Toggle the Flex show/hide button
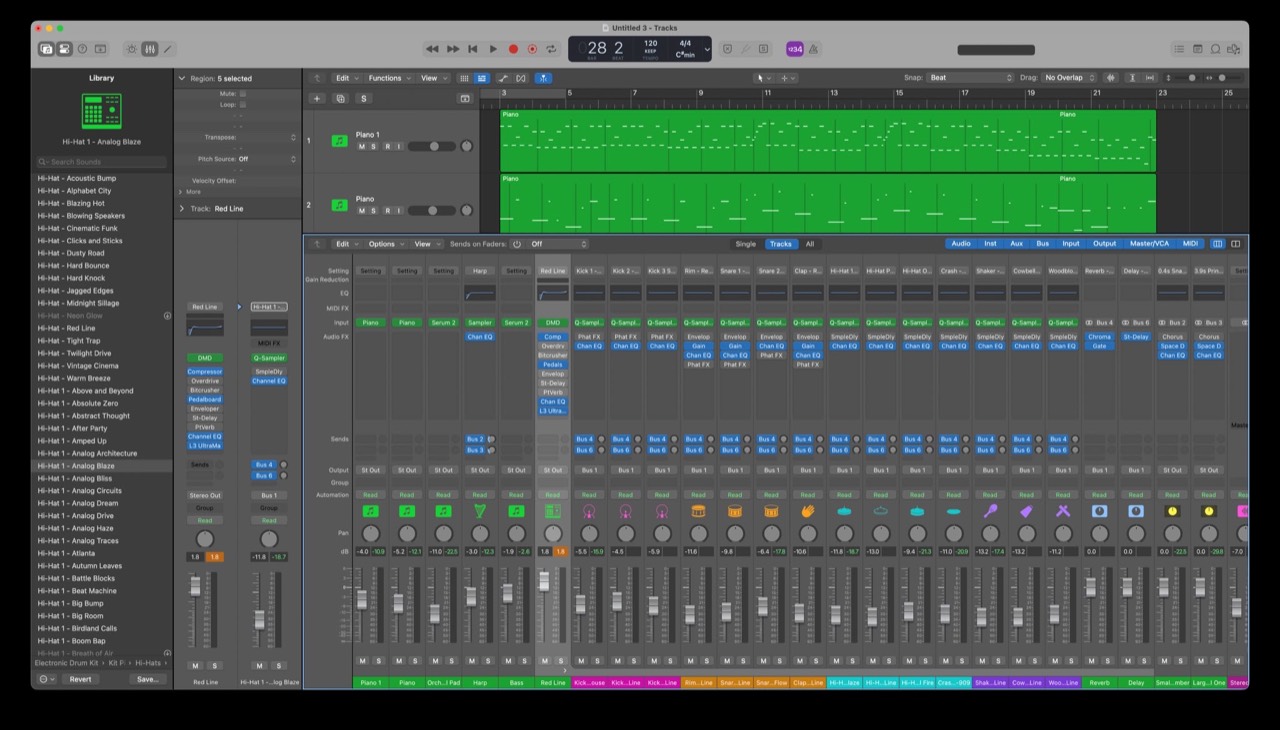 (x=522, y=78)
